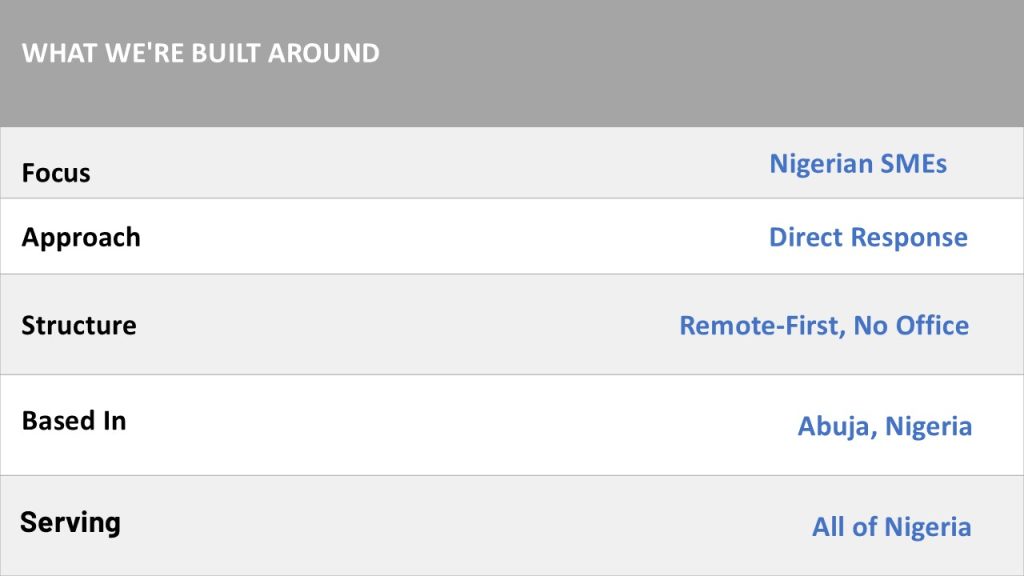Screen dimensions: 1024x576
Task: Select the Structure row label
Action: pyautogui.click(x=79, y=325)
